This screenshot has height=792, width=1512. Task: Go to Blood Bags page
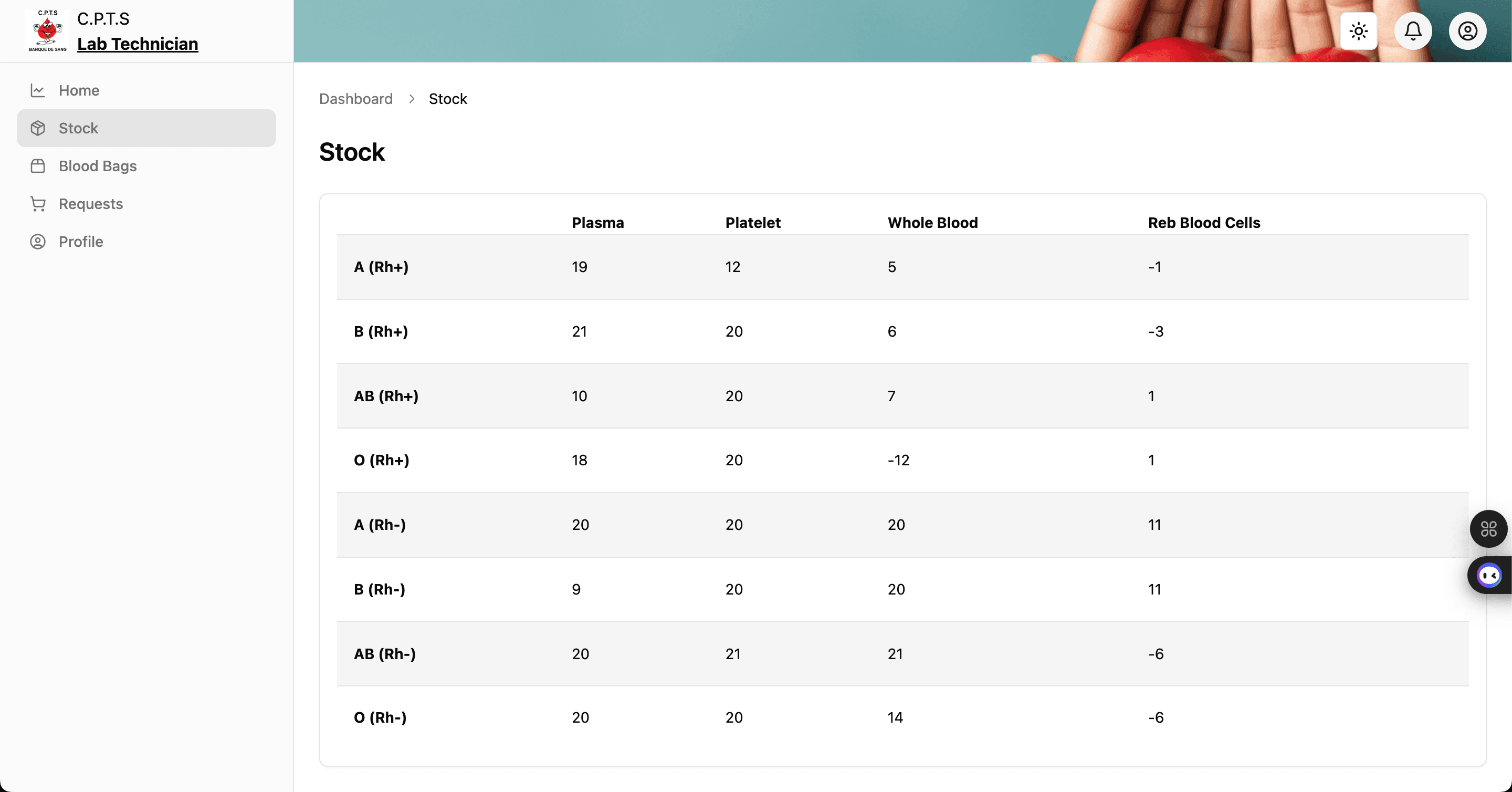pos(98,166)
